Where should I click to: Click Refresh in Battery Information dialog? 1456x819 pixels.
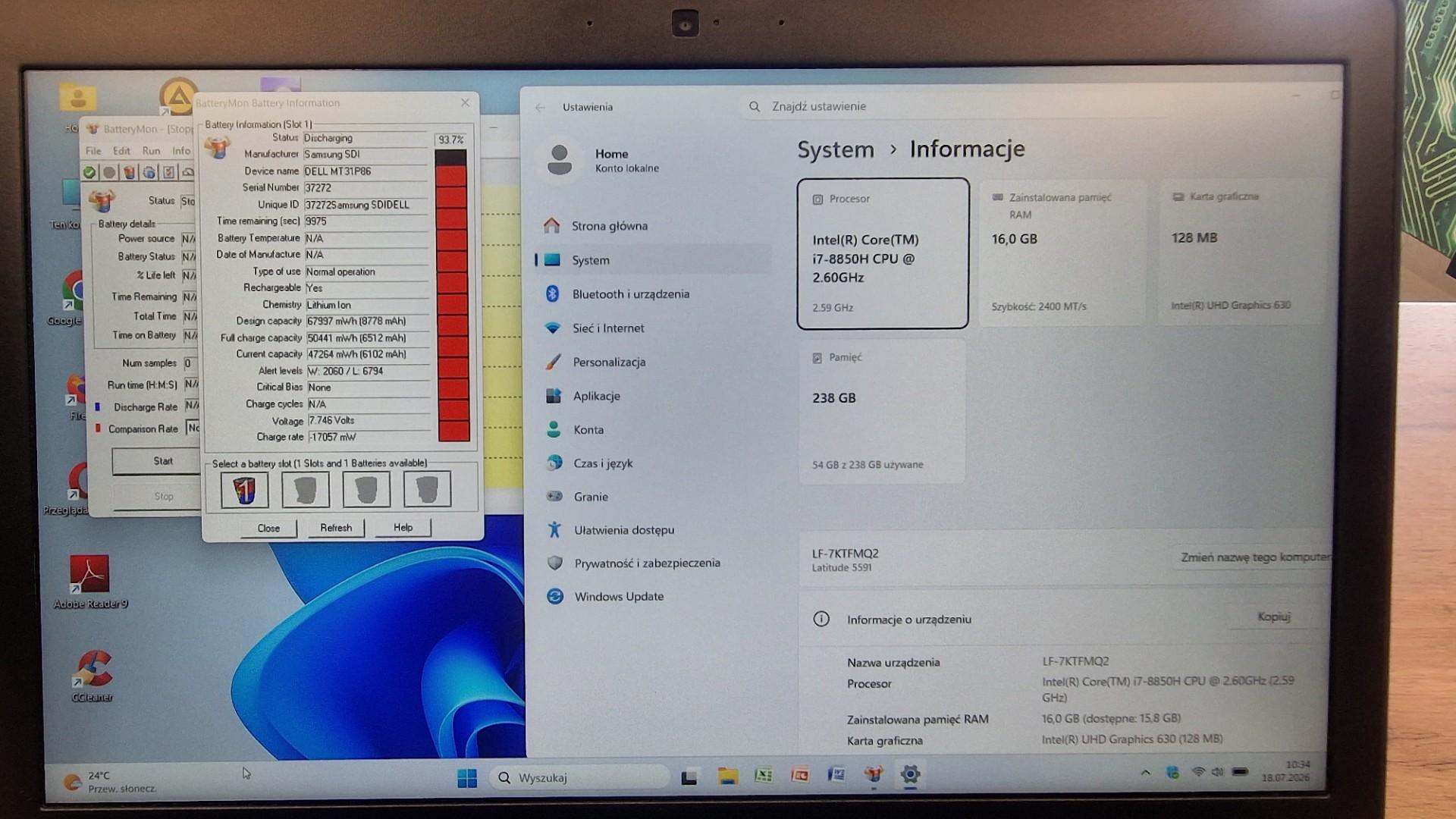click(336, 528)
